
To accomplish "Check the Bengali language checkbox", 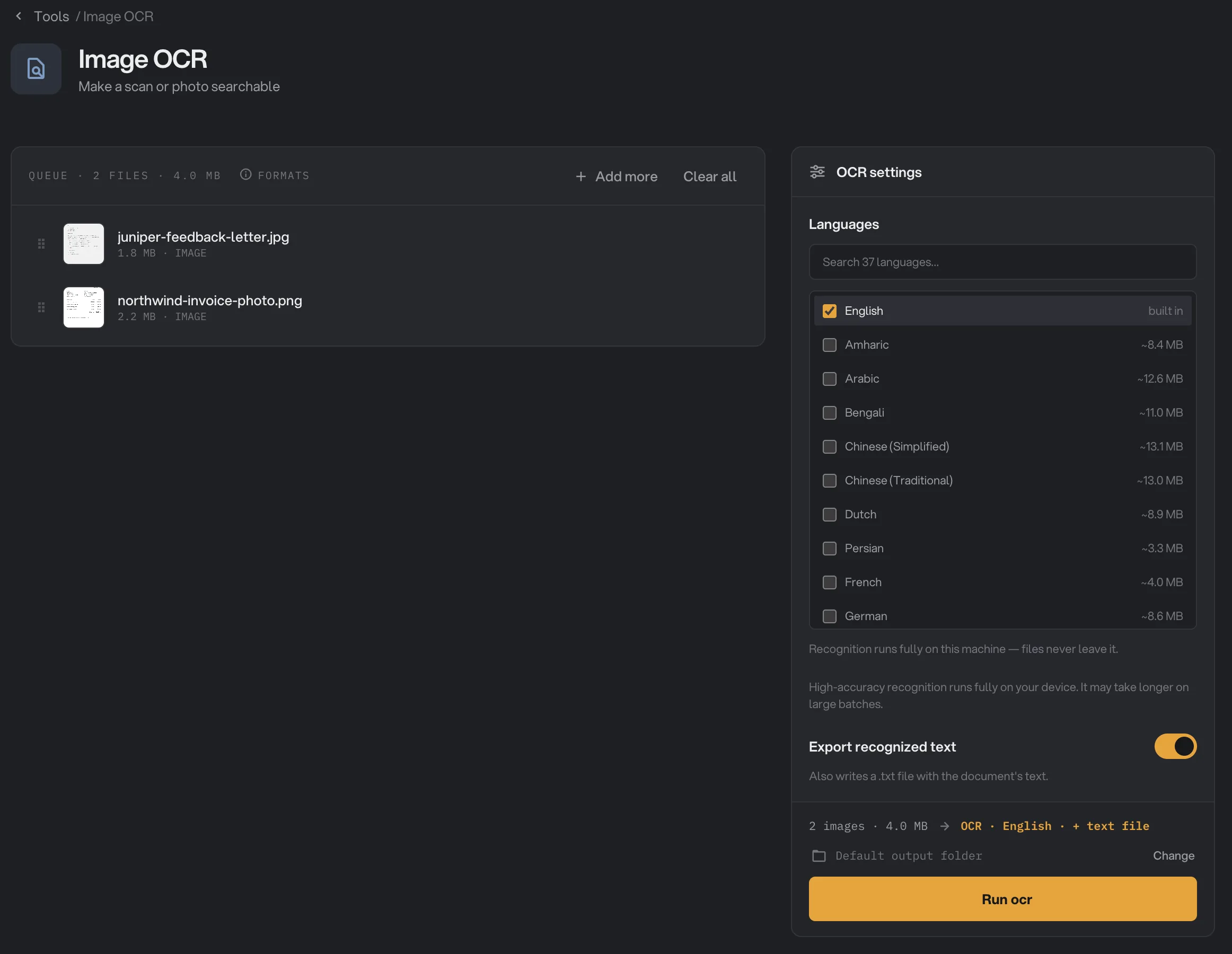I will click(x=829, y=413).
